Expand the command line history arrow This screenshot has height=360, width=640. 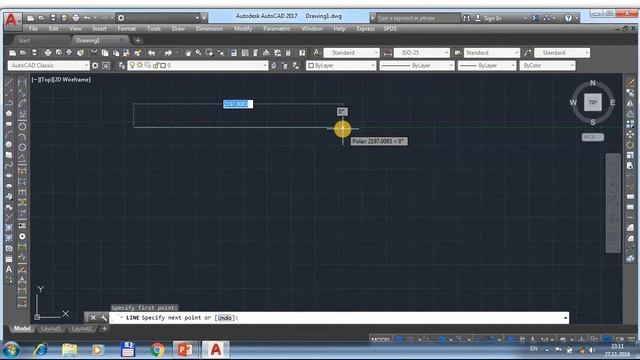[x=565, y=318]
